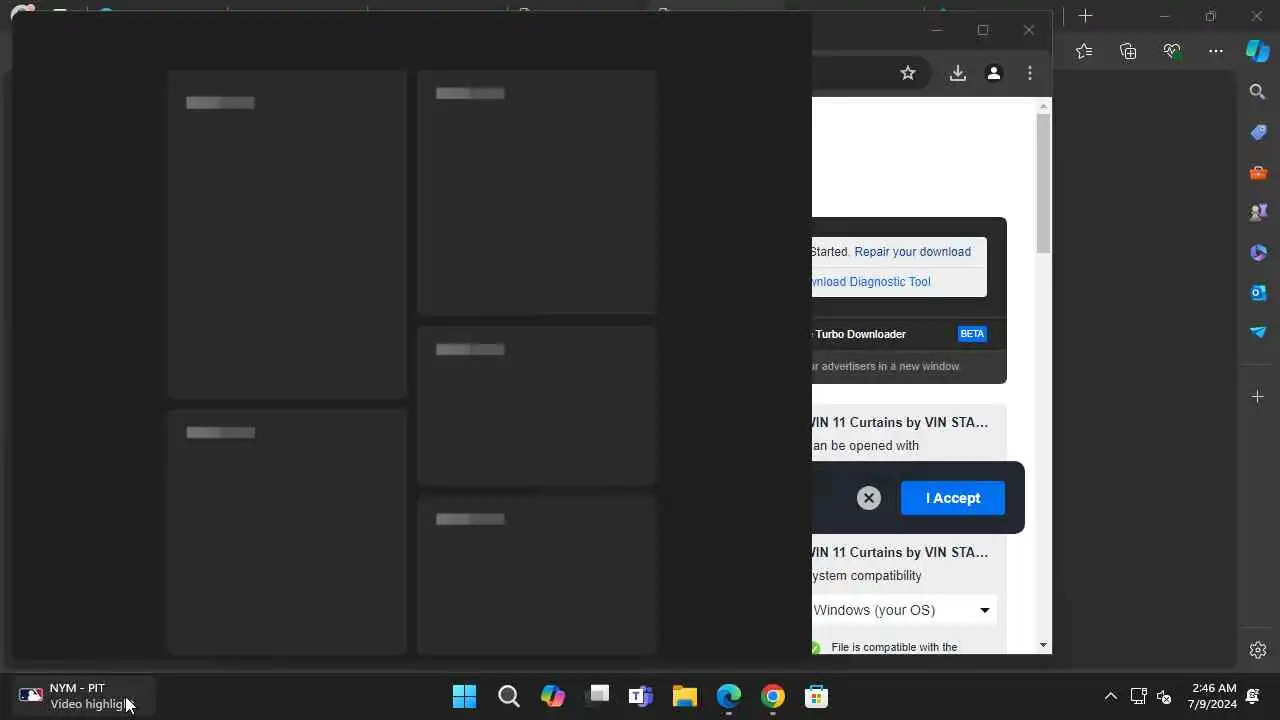This screenshot has width=1280, height=720.
Task: Click the scrollbar down arrow in Chrome
Action: [1044, 646]
